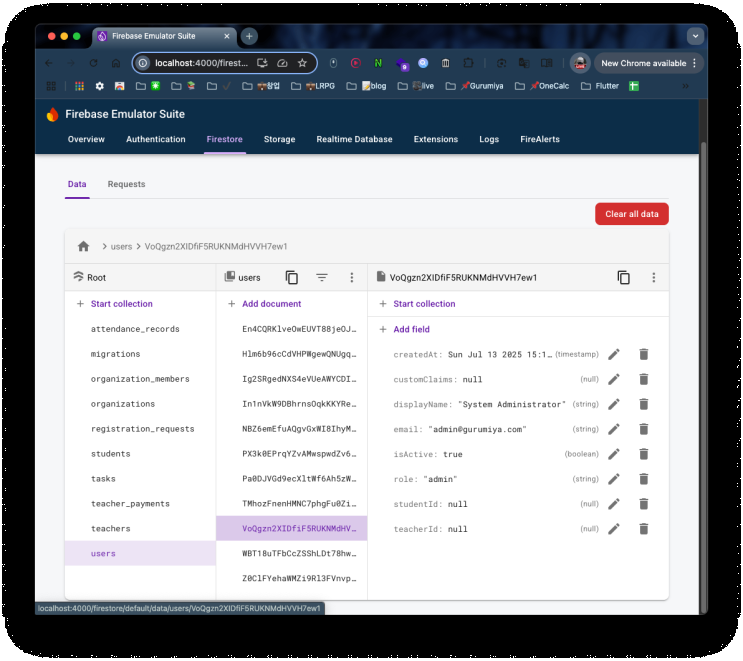743x661 pixels.
Task: Open the tasks collection
Action: (x=140, y=479)
